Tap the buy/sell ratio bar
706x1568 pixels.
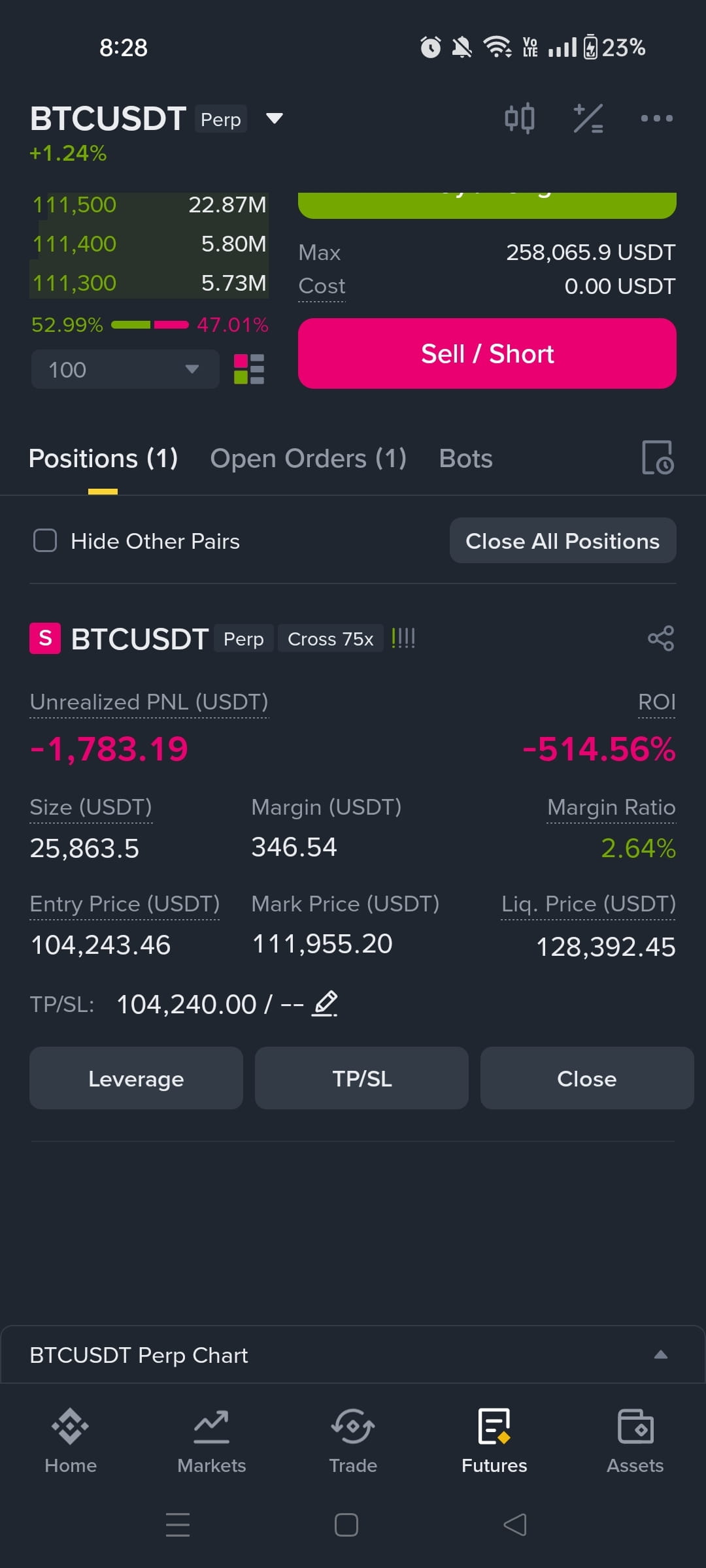(150, 325)
